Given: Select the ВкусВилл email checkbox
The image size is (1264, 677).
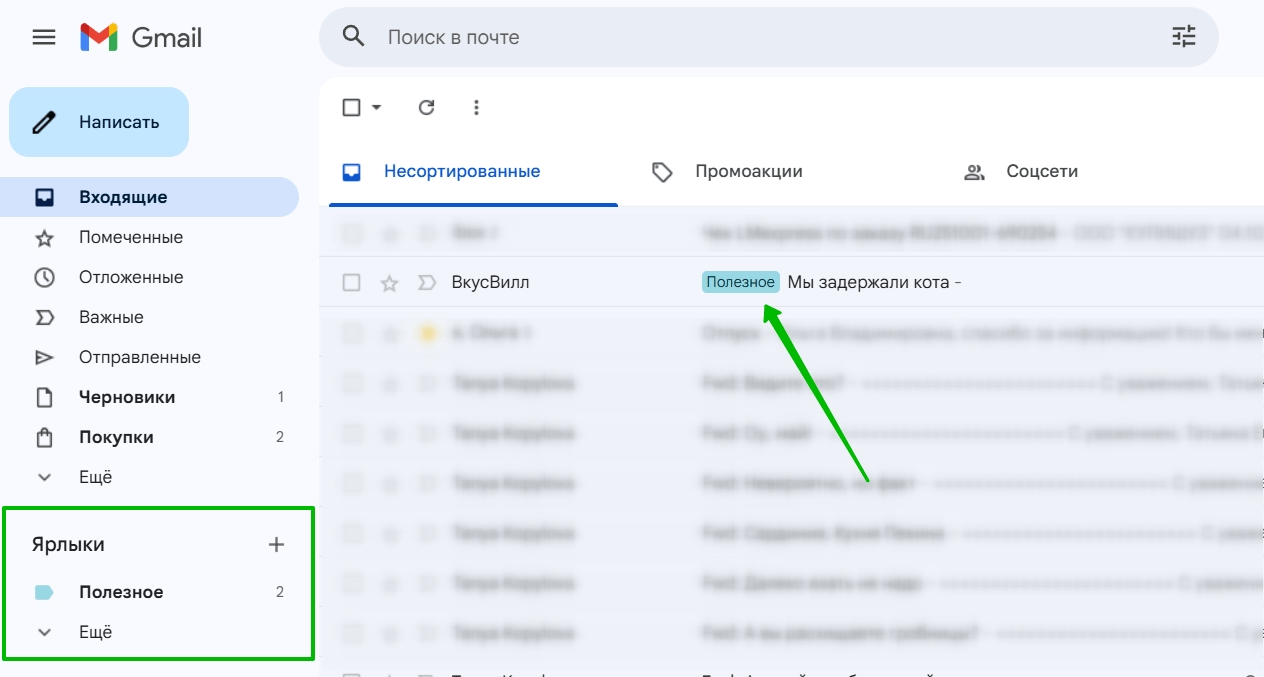Looking at the screenshot, I should [x=351, y=283].
